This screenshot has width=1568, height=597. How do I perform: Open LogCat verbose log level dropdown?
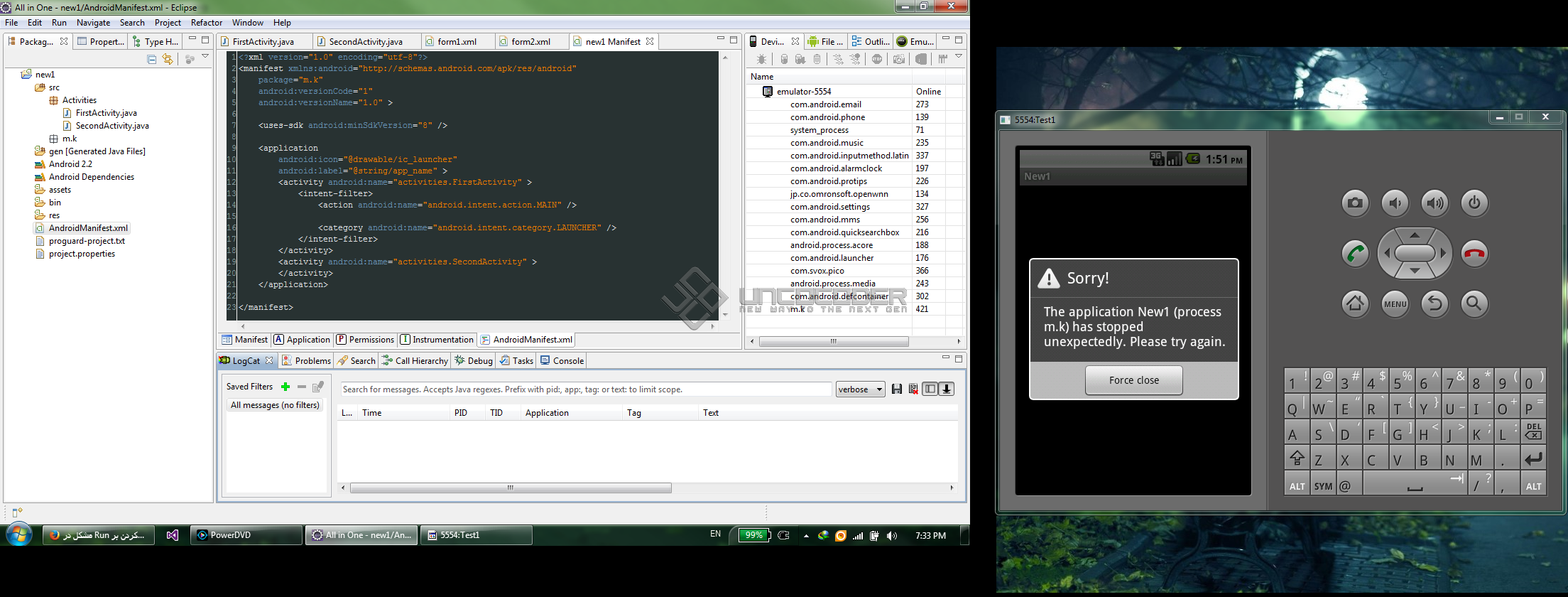[x=861, y=389]
